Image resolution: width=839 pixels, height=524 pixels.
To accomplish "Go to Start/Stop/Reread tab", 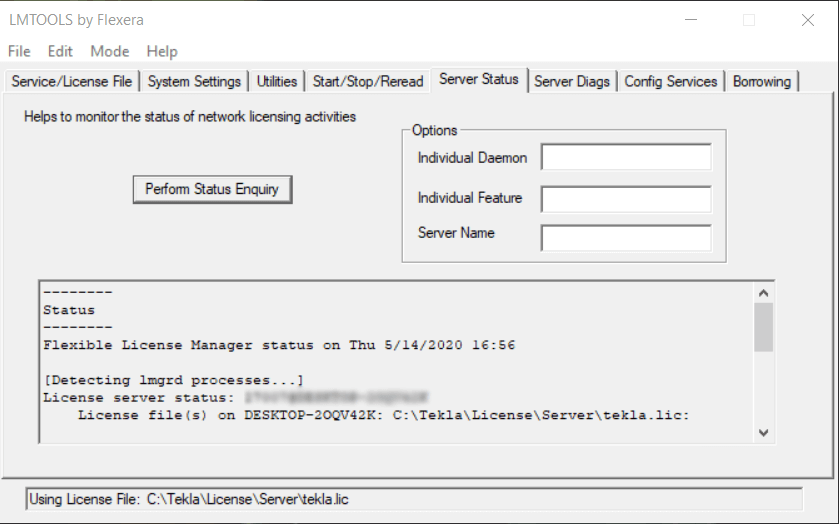I will [x=368, y=81].
